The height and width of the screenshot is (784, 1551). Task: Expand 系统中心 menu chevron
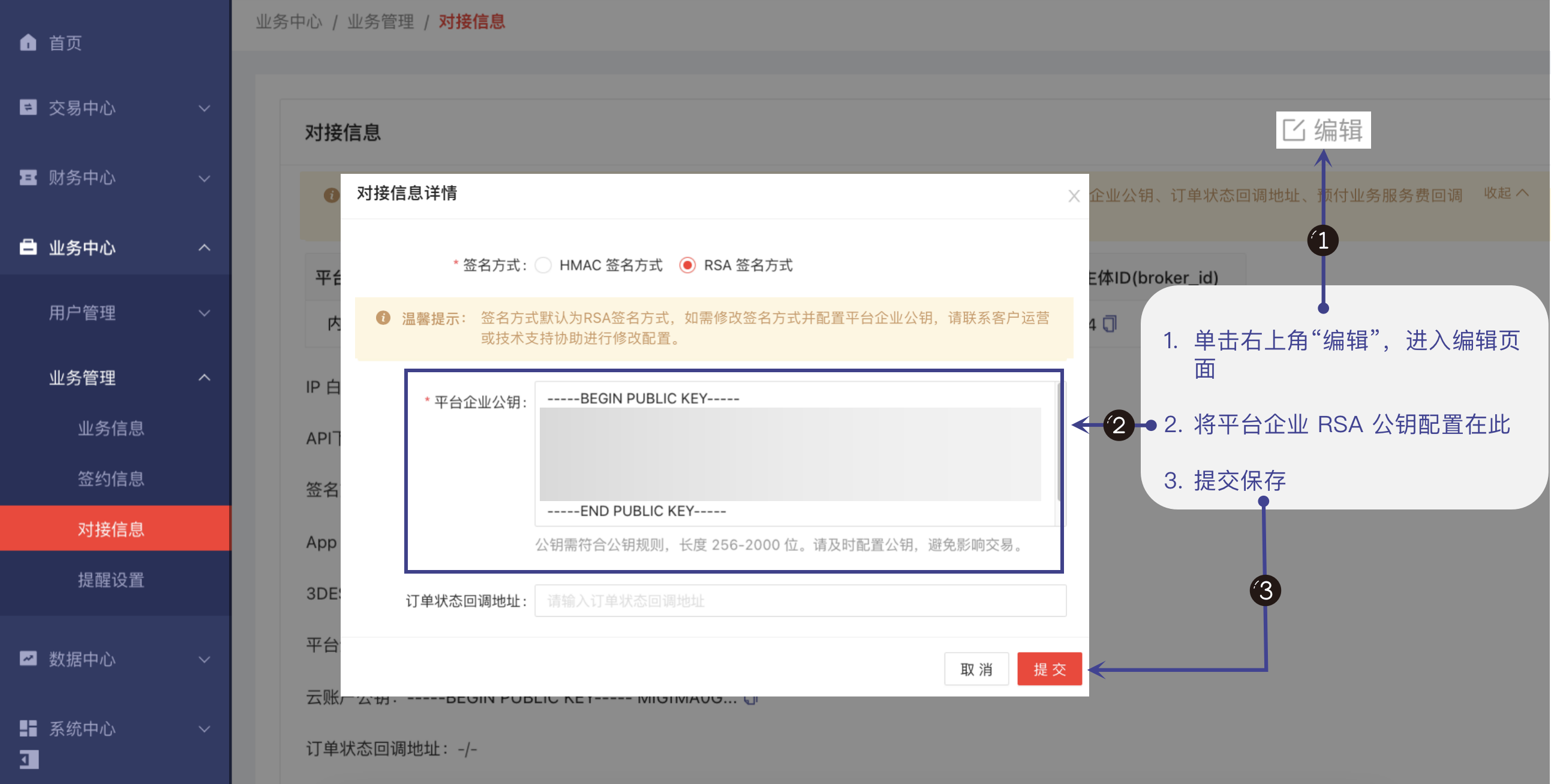click(x=205, y=729)
